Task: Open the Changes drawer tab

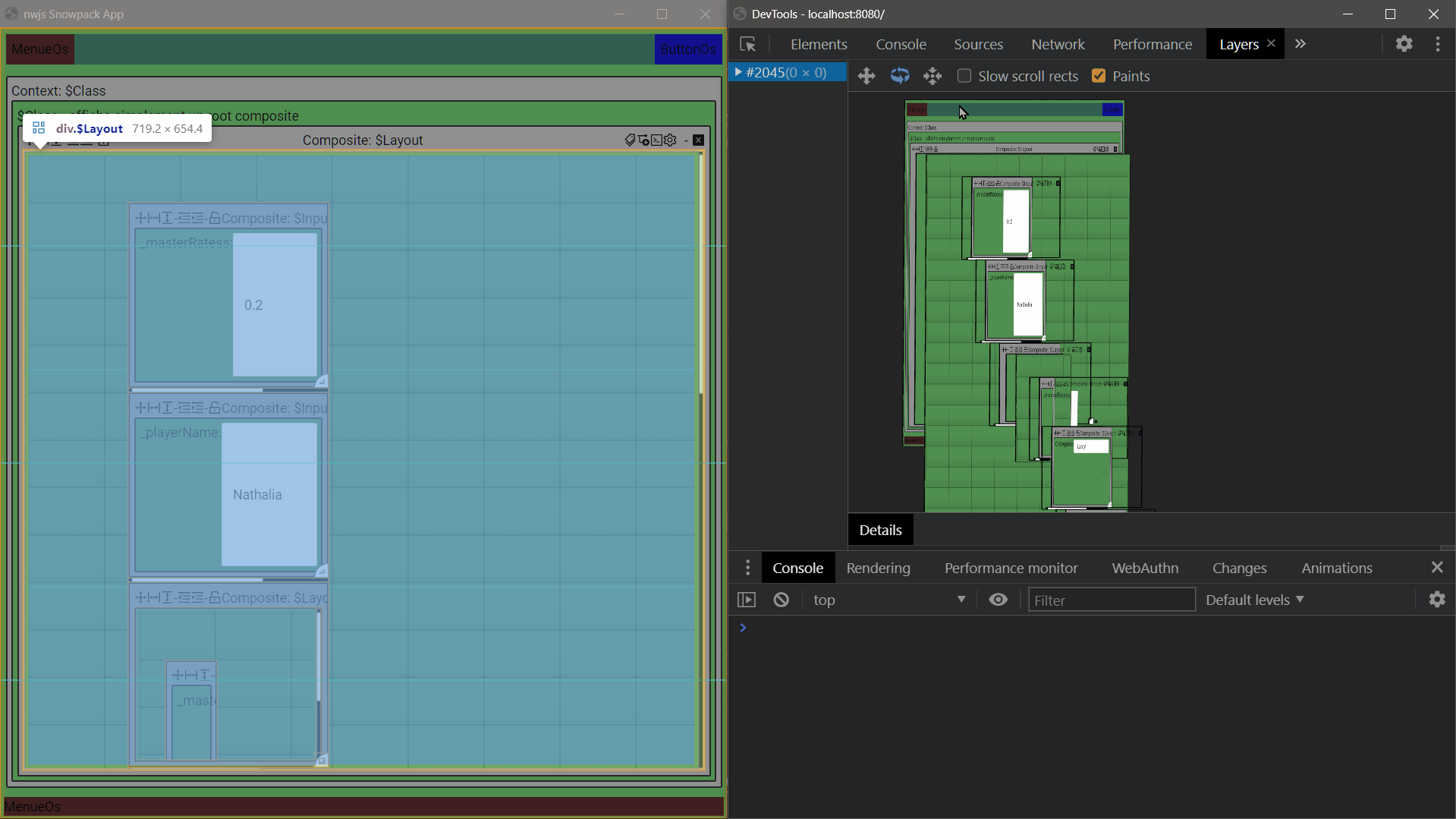Action: (x=1239, y=568)
